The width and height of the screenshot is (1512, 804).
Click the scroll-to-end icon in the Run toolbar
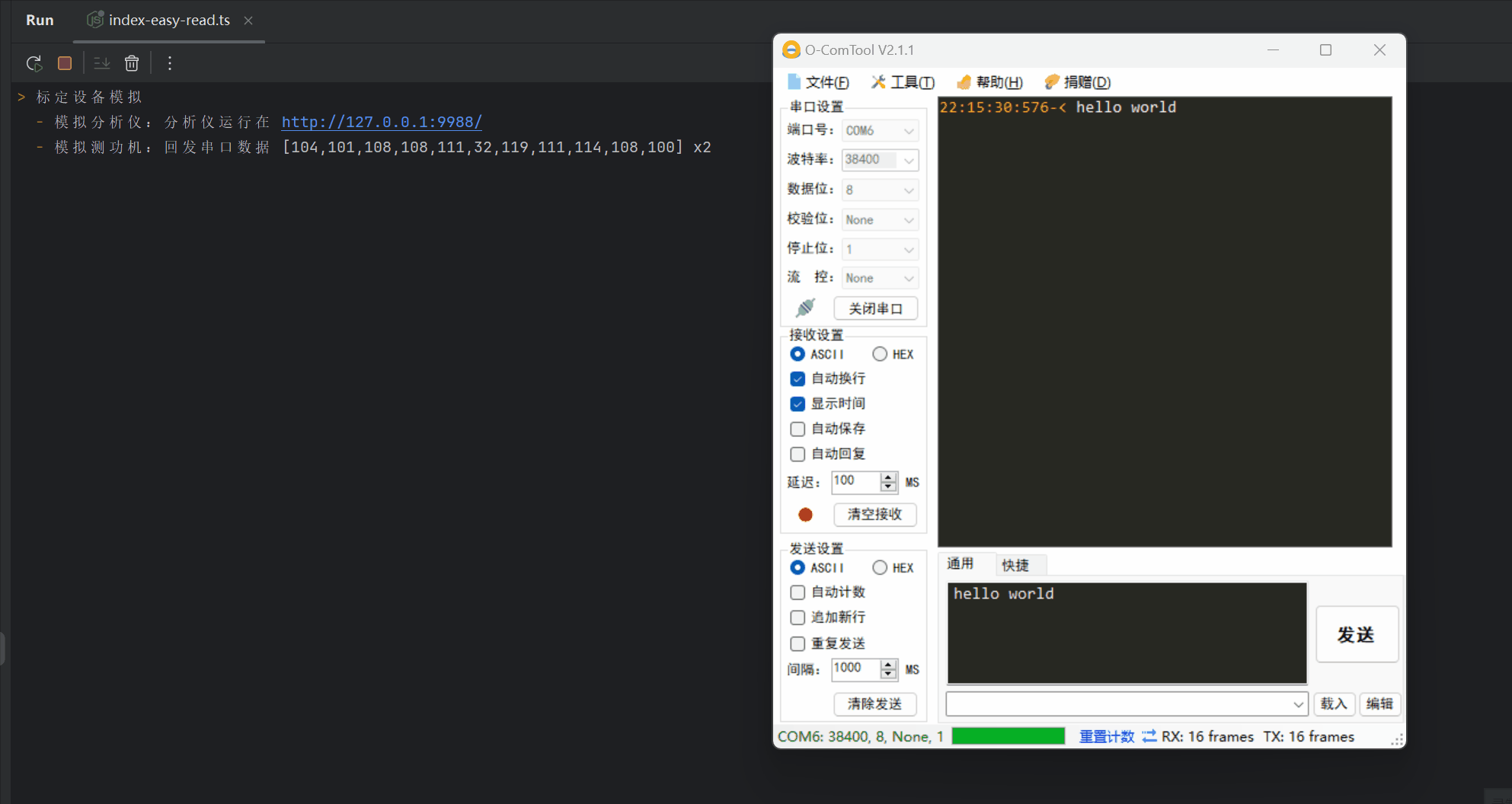pos(101,63)
